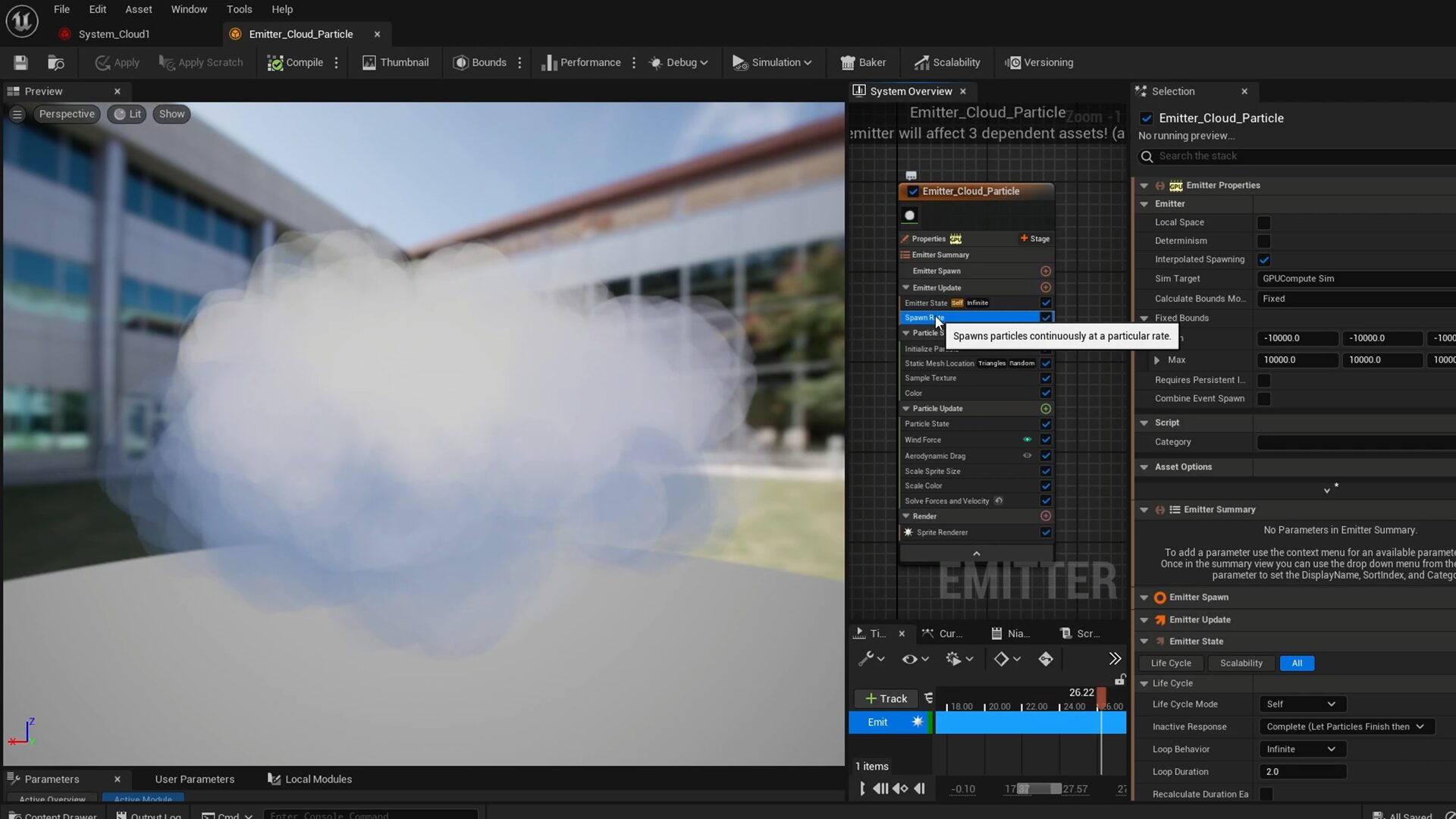The width and height of the screenshot is (1456, 819).
Task: Open the Thumbnail capture tool
Action: tap(395, 62)
